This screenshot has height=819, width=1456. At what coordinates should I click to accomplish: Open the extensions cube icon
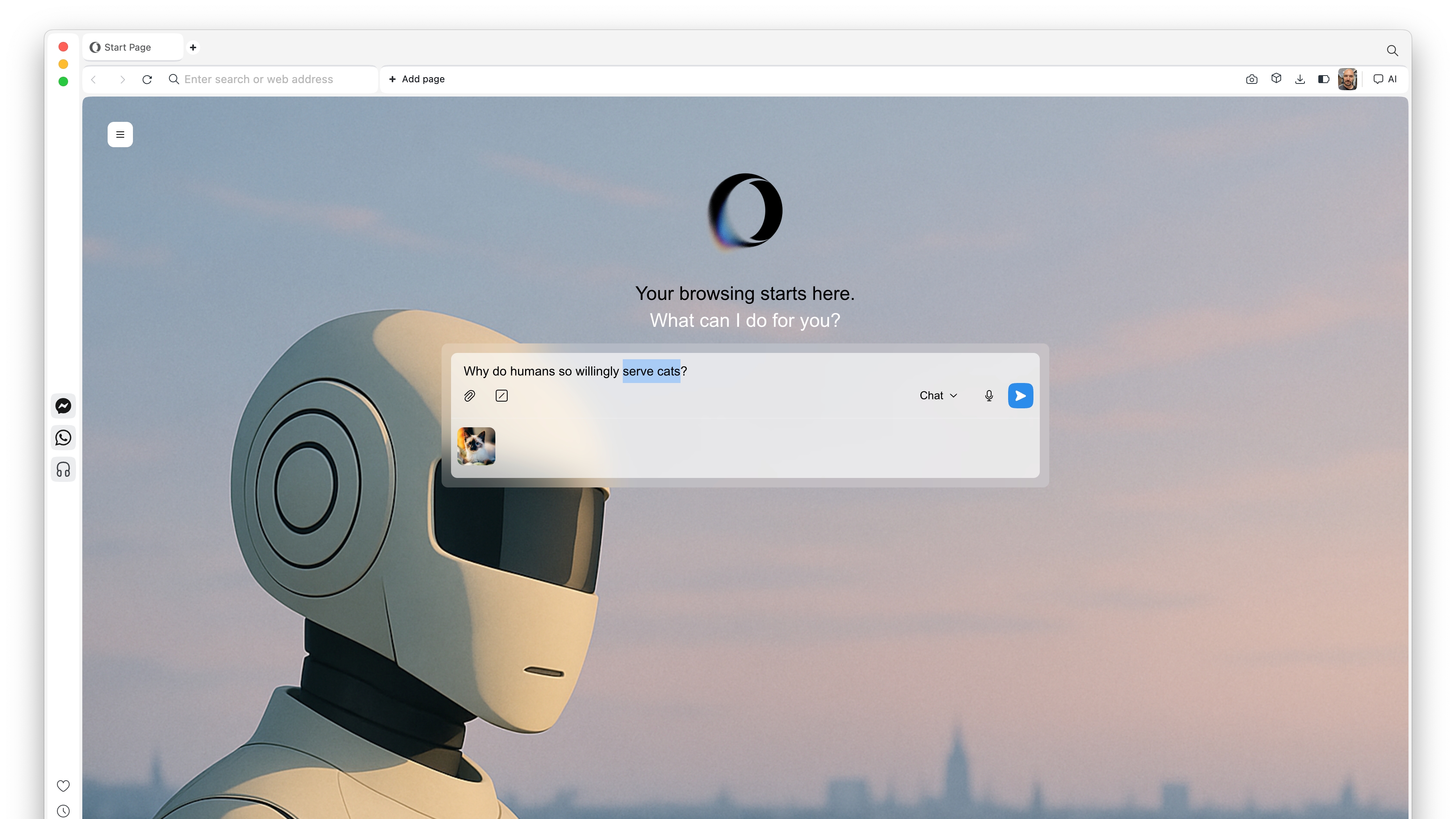[x=1276, y=79]
